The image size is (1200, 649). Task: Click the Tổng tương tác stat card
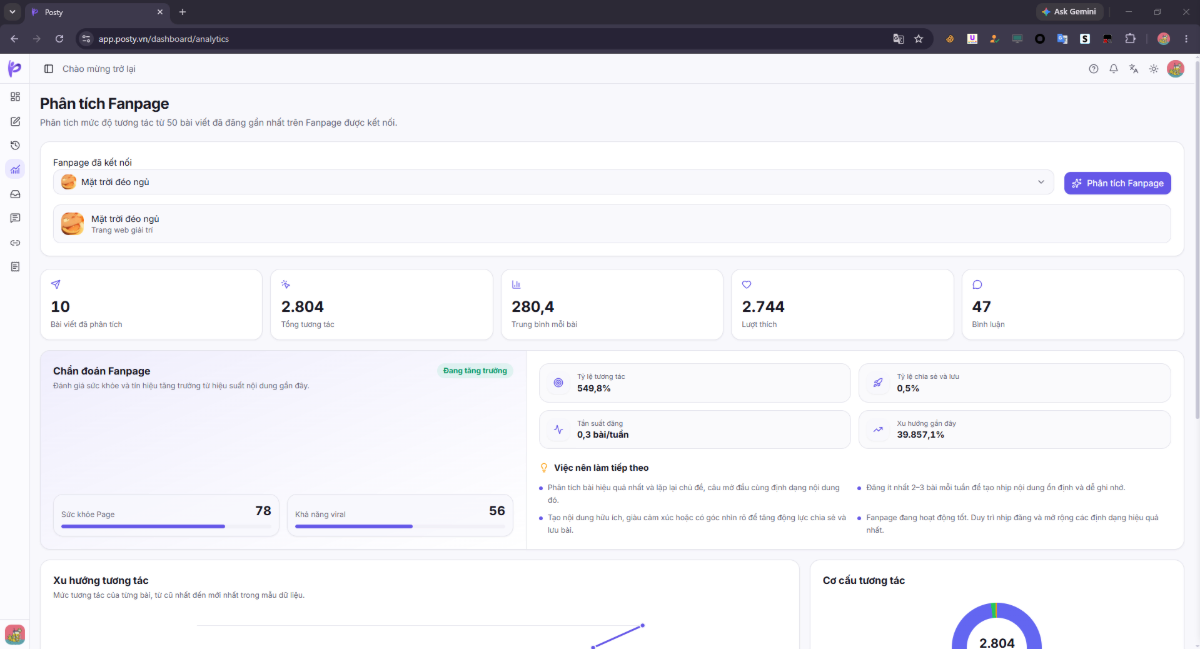381,305
